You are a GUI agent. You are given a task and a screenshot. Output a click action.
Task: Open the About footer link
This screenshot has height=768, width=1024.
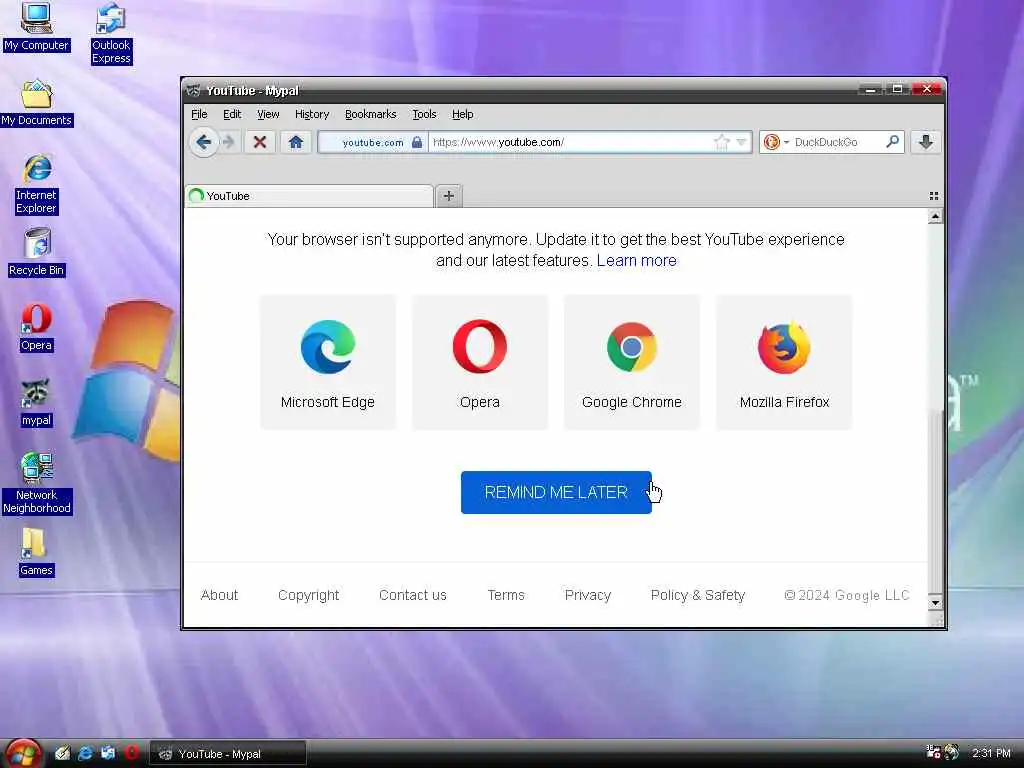[219, 595]
